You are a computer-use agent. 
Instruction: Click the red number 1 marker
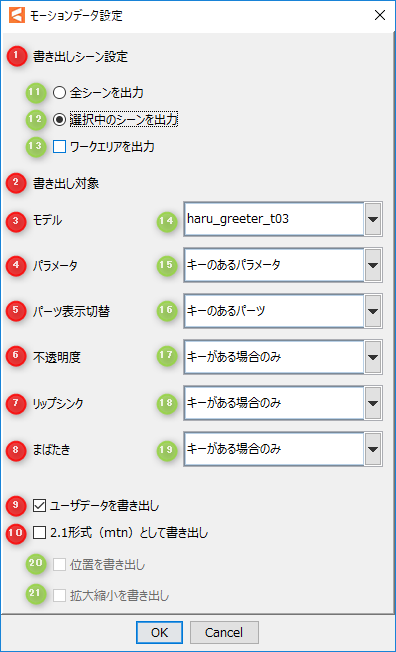(16, 56)
